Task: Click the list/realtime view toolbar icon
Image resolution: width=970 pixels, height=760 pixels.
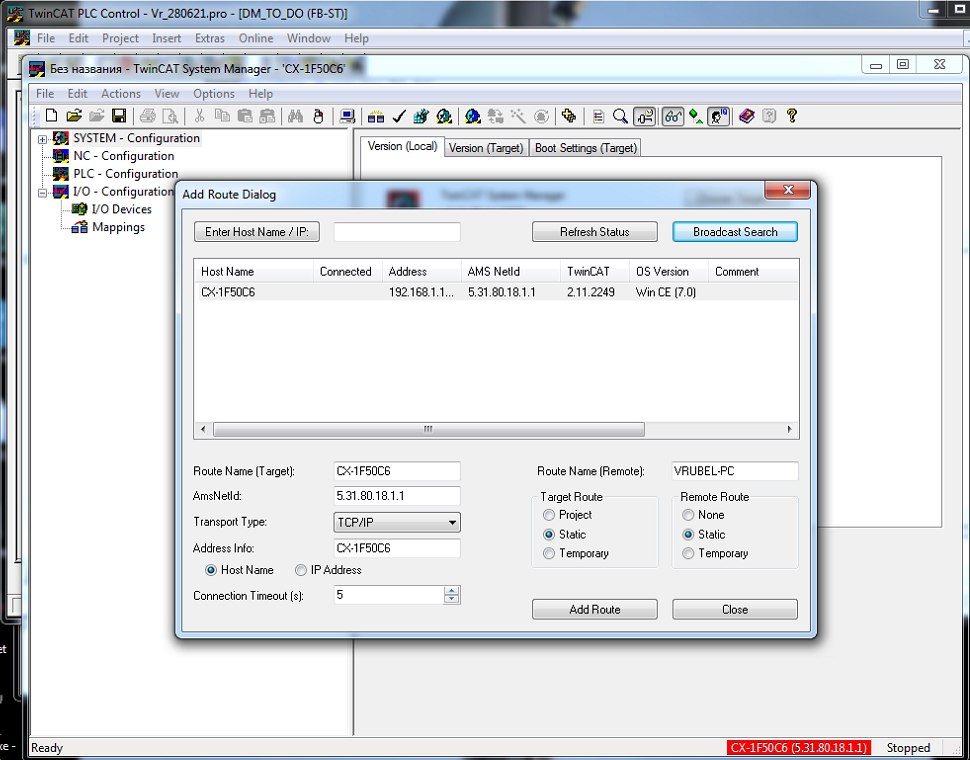Action: point(598,116)
